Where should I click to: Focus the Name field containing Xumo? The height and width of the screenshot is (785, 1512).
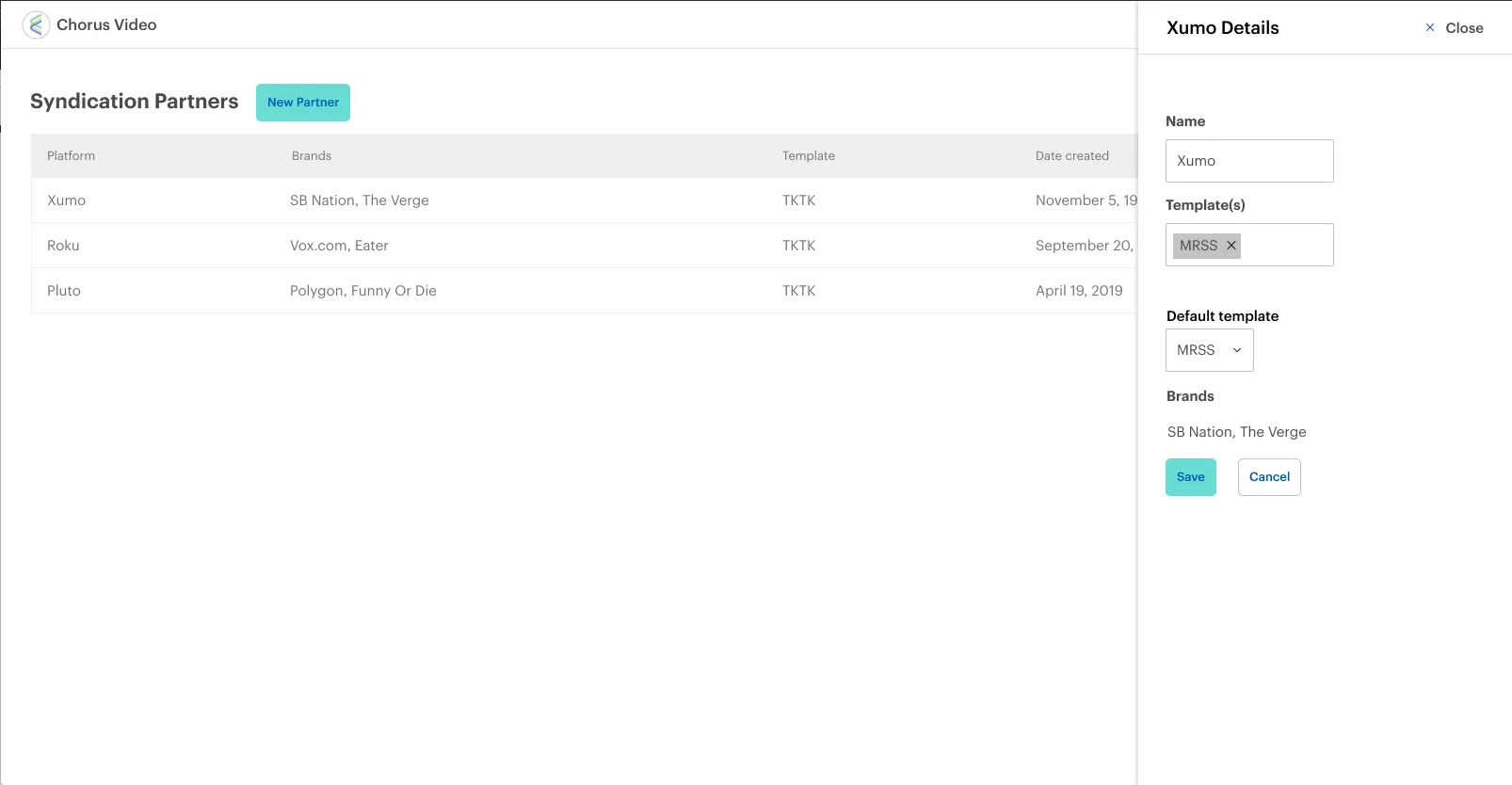point(1249,161)
